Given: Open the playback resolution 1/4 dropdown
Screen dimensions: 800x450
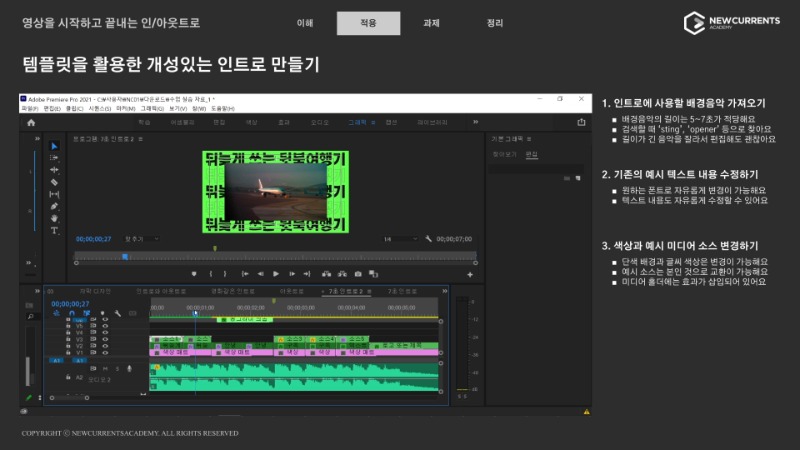Looking at the screenshot, I should coord(398,239).
